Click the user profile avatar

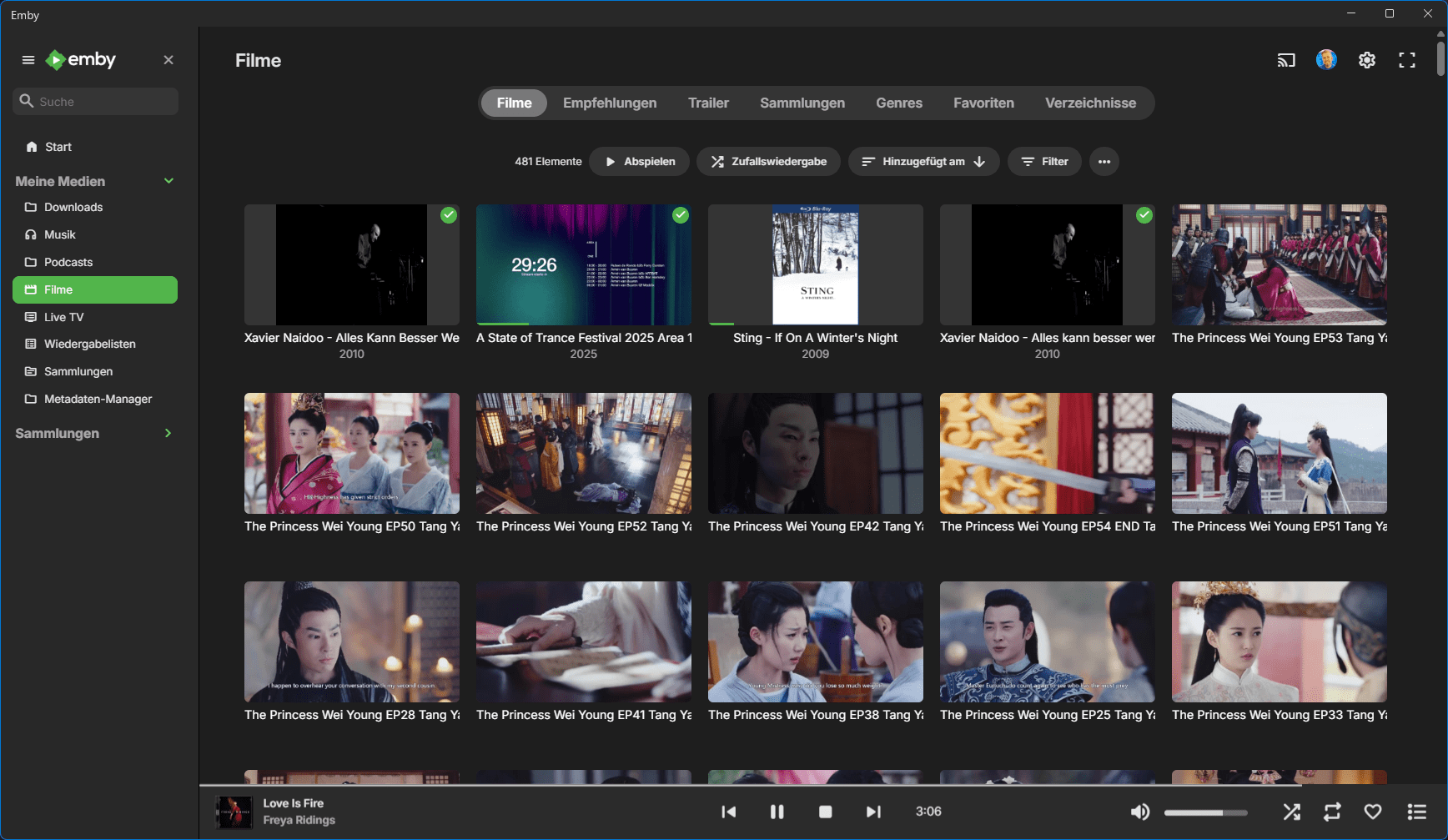tap(1326, 60)
